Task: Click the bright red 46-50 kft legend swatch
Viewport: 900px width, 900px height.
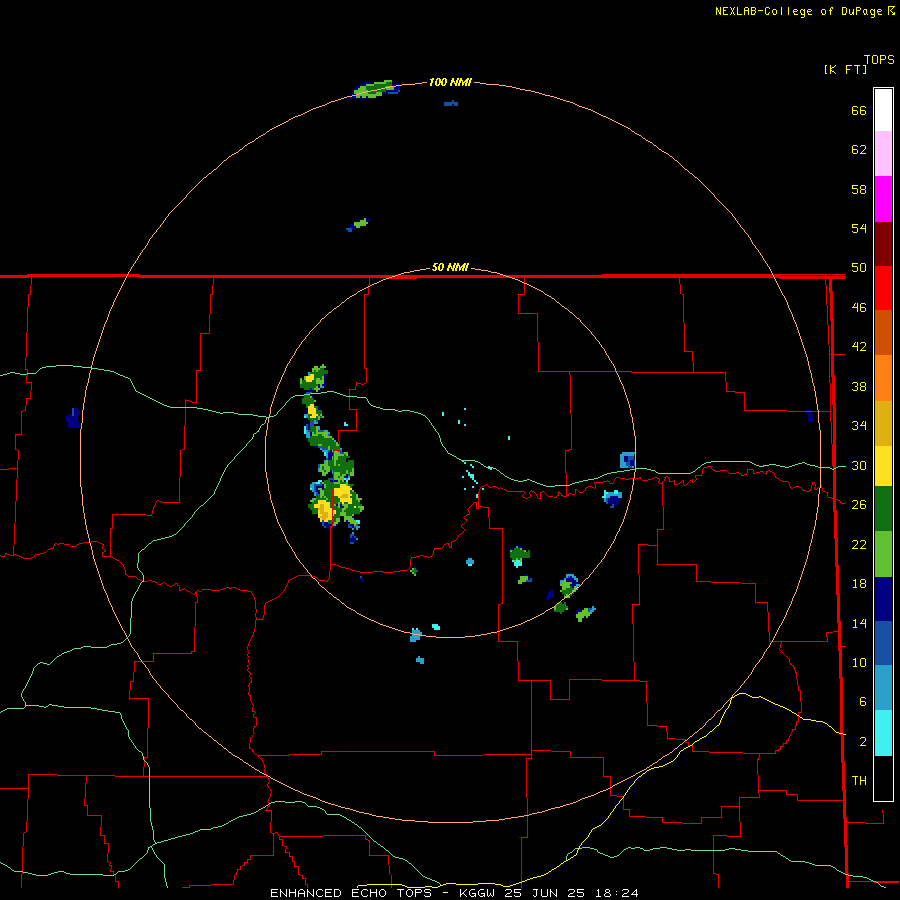Action: click(883, 288)
